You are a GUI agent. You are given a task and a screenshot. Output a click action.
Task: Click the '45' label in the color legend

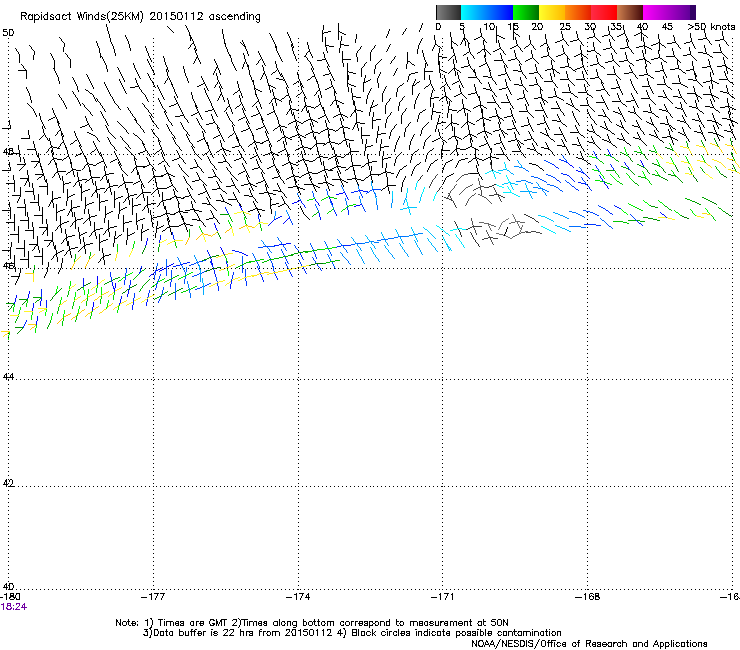[x=667, y=27]
